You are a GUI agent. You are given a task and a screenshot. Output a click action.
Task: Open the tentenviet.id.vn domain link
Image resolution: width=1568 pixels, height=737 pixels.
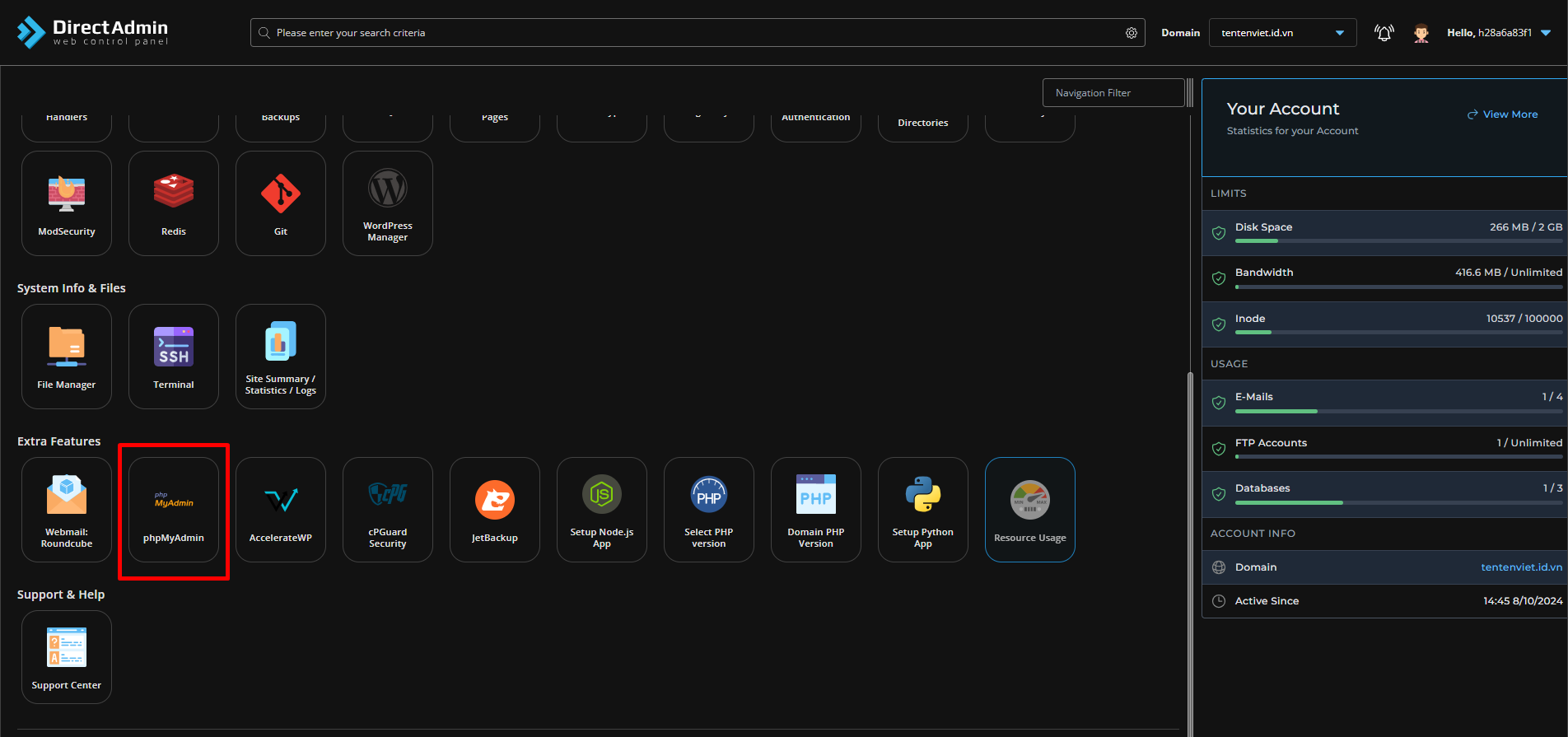coord(1521,567)
